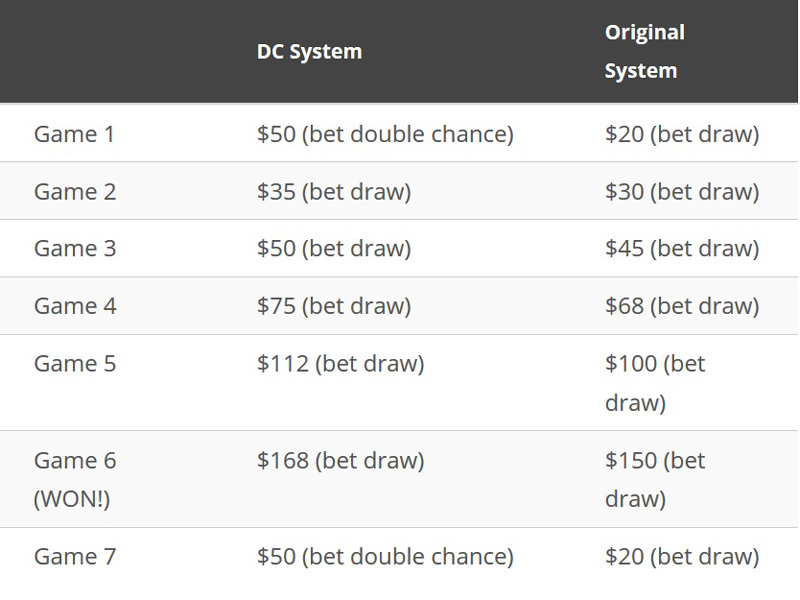Image resolution: width=800 pixels, height=600 pixels.
Task: Click the $100 (bet draw) cell
Action: pyautogui.click(x=655, y=383)
